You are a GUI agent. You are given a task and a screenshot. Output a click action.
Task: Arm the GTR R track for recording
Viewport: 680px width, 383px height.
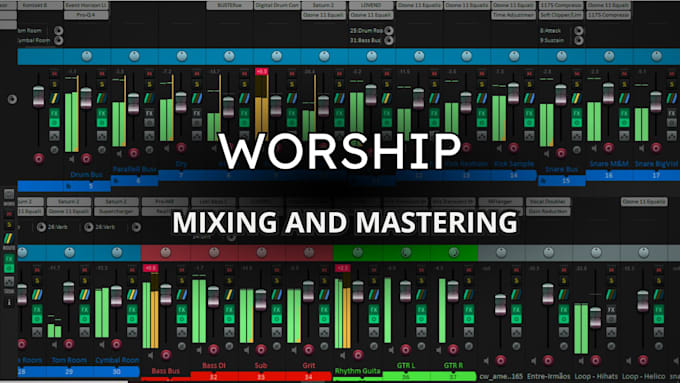pos(453,349)
